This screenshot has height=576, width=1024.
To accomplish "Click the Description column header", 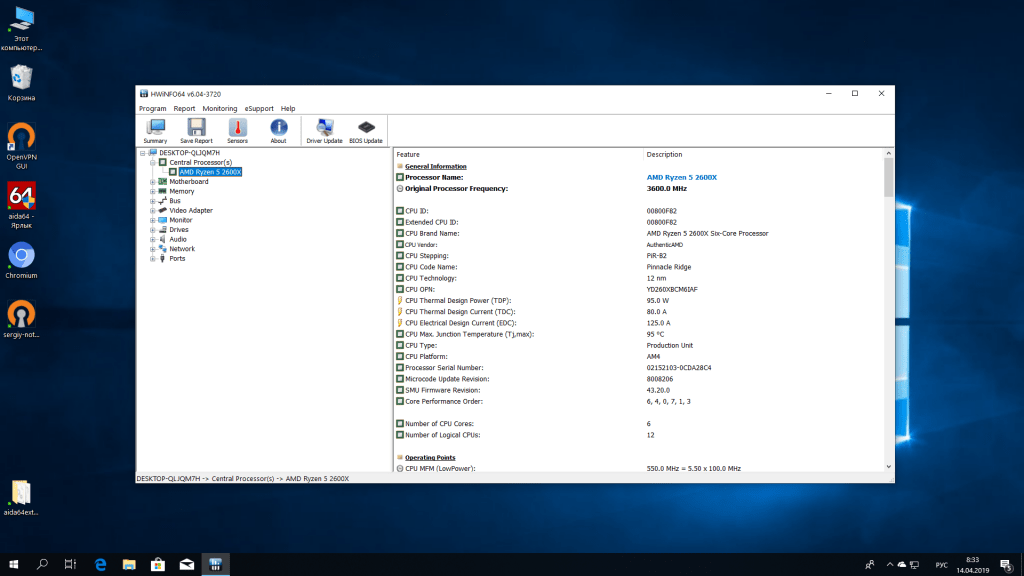I will point(763,155).
